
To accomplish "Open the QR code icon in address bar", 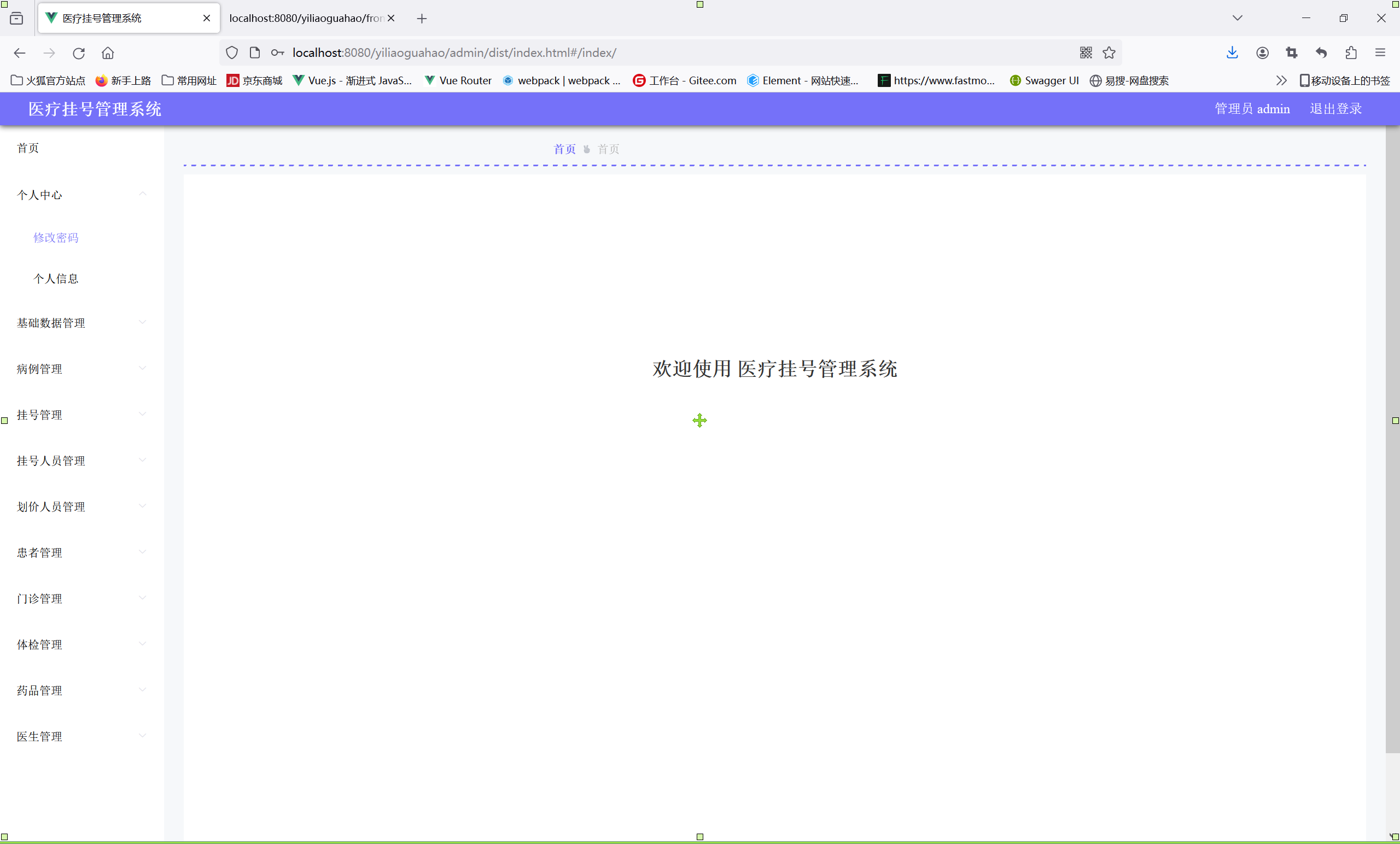I will [1086, 53].
